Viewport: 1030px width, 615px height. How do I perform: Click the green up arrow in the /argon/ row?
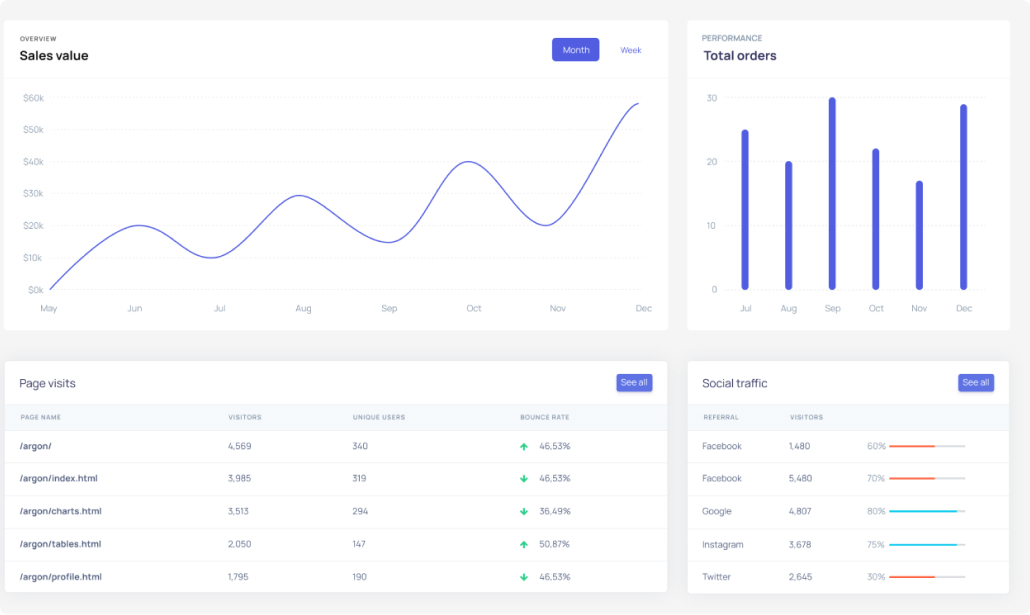tap(524, 447)
